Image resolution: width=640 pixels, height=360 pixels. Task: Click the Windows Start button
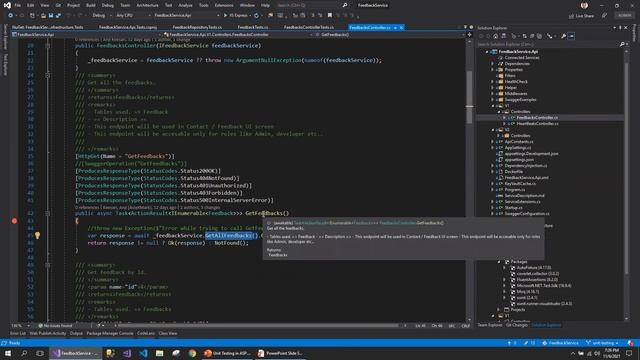coord(8,353)
